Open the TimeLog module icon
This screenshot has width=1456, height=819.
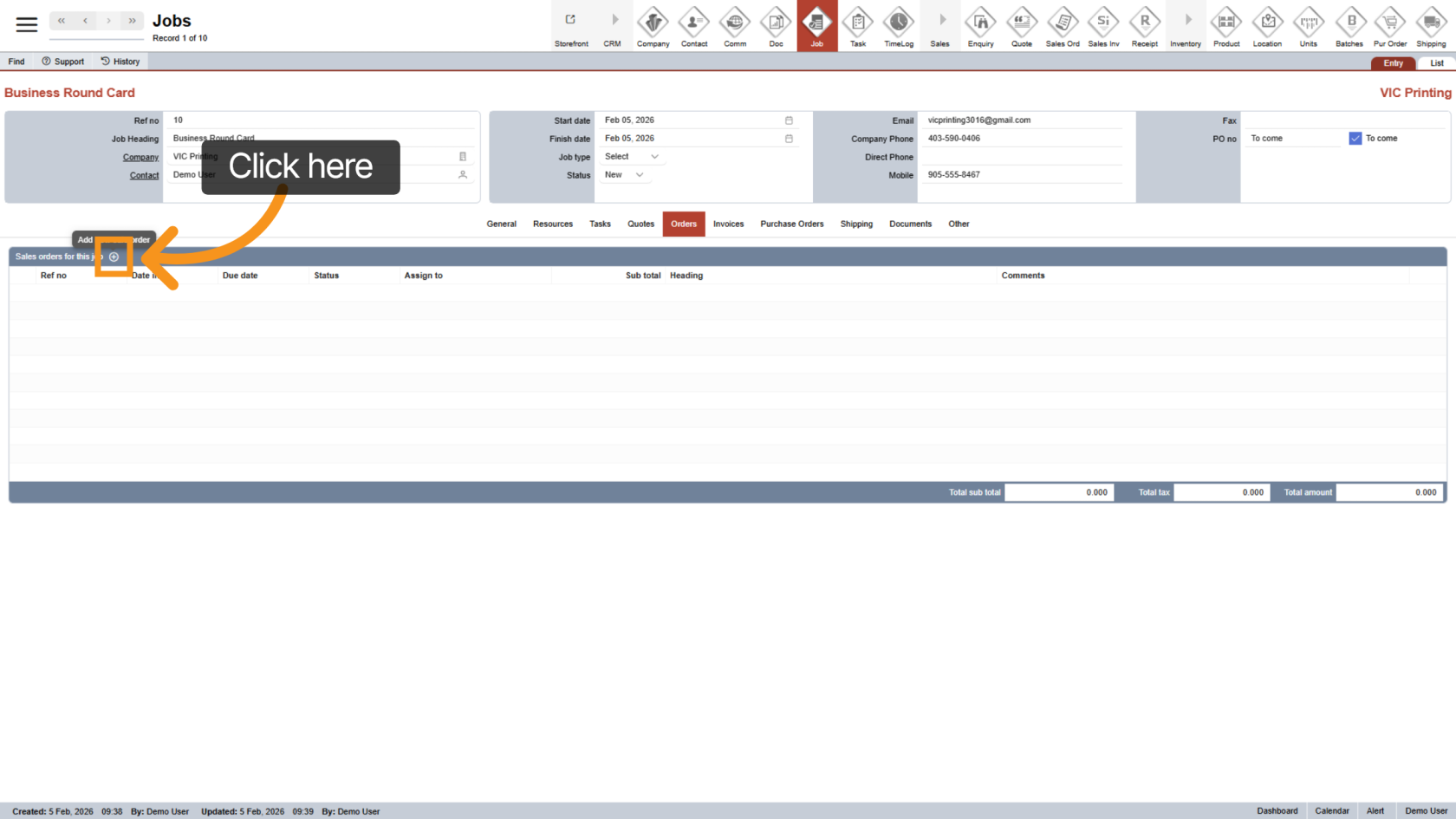tap(898, 26)
